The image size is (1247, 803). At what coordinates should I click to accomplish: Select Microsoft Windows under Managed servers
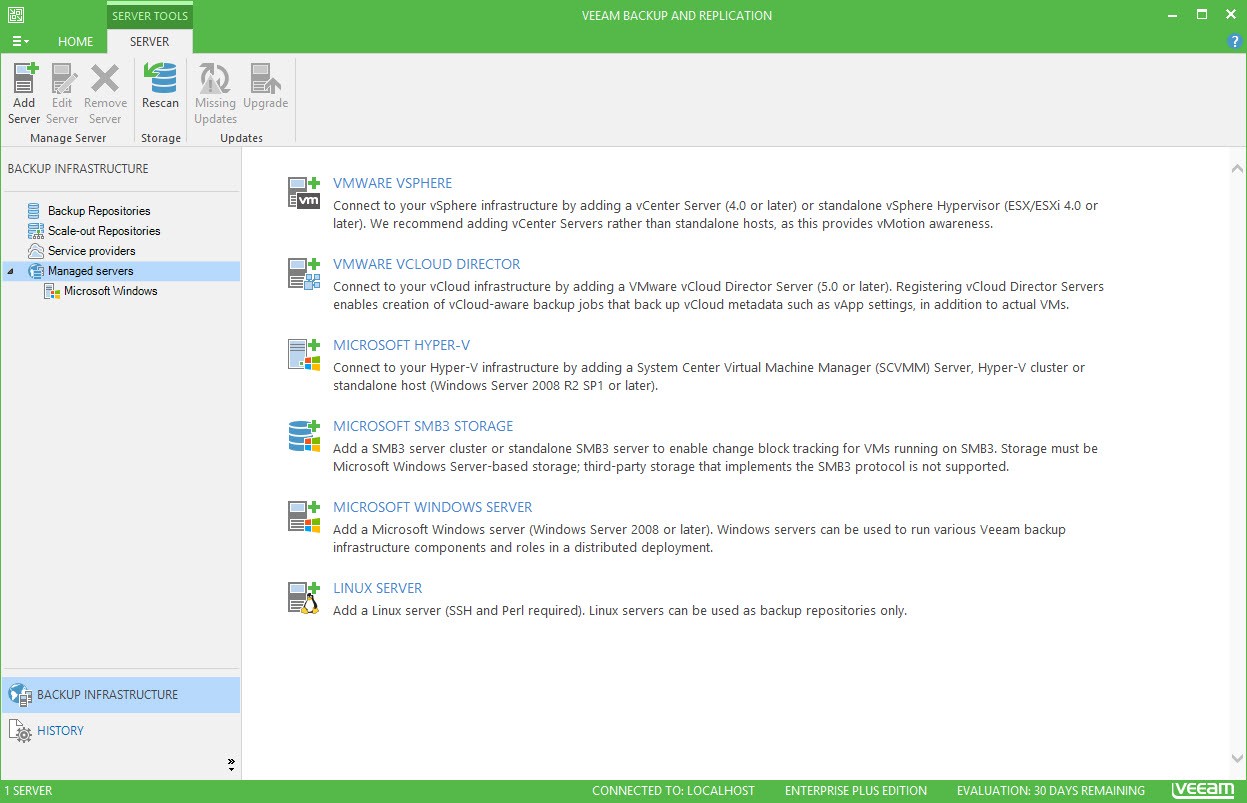pyautogui.click(x=111, y=291)
